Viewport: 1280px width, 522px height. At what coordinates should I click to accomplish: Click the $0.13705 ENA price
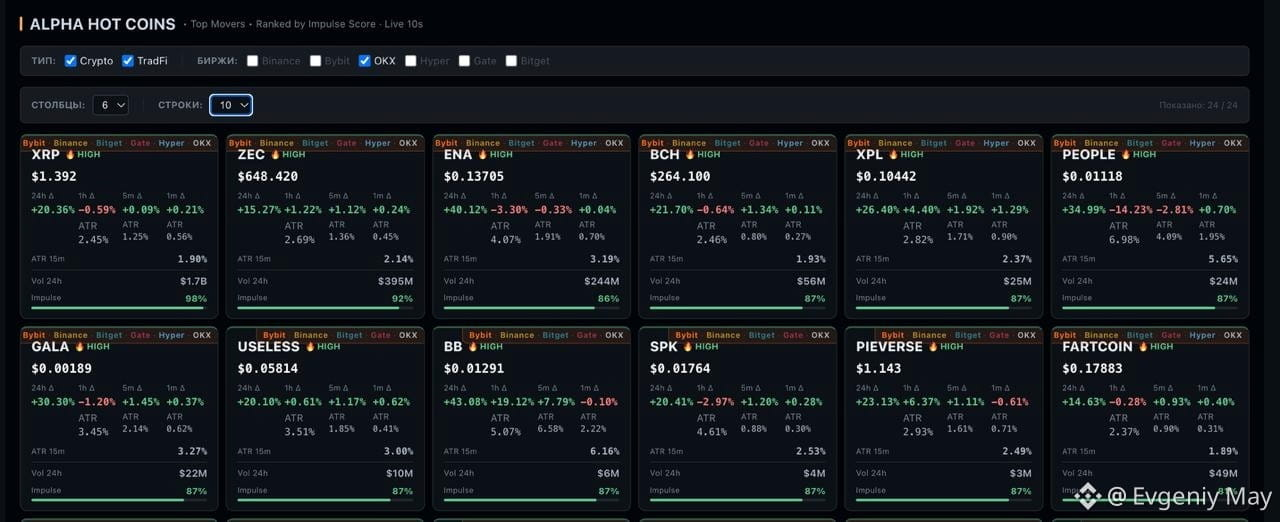pyautogui.click(x=474, y=176)
